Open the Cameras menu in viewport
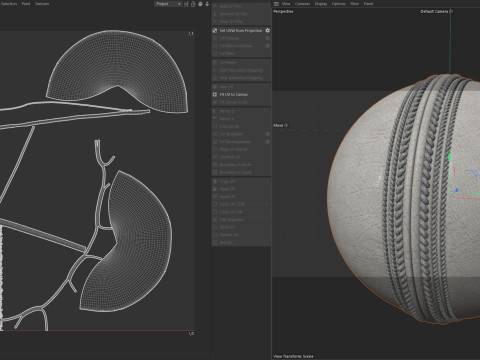480x360 pixels. [302, 4]
